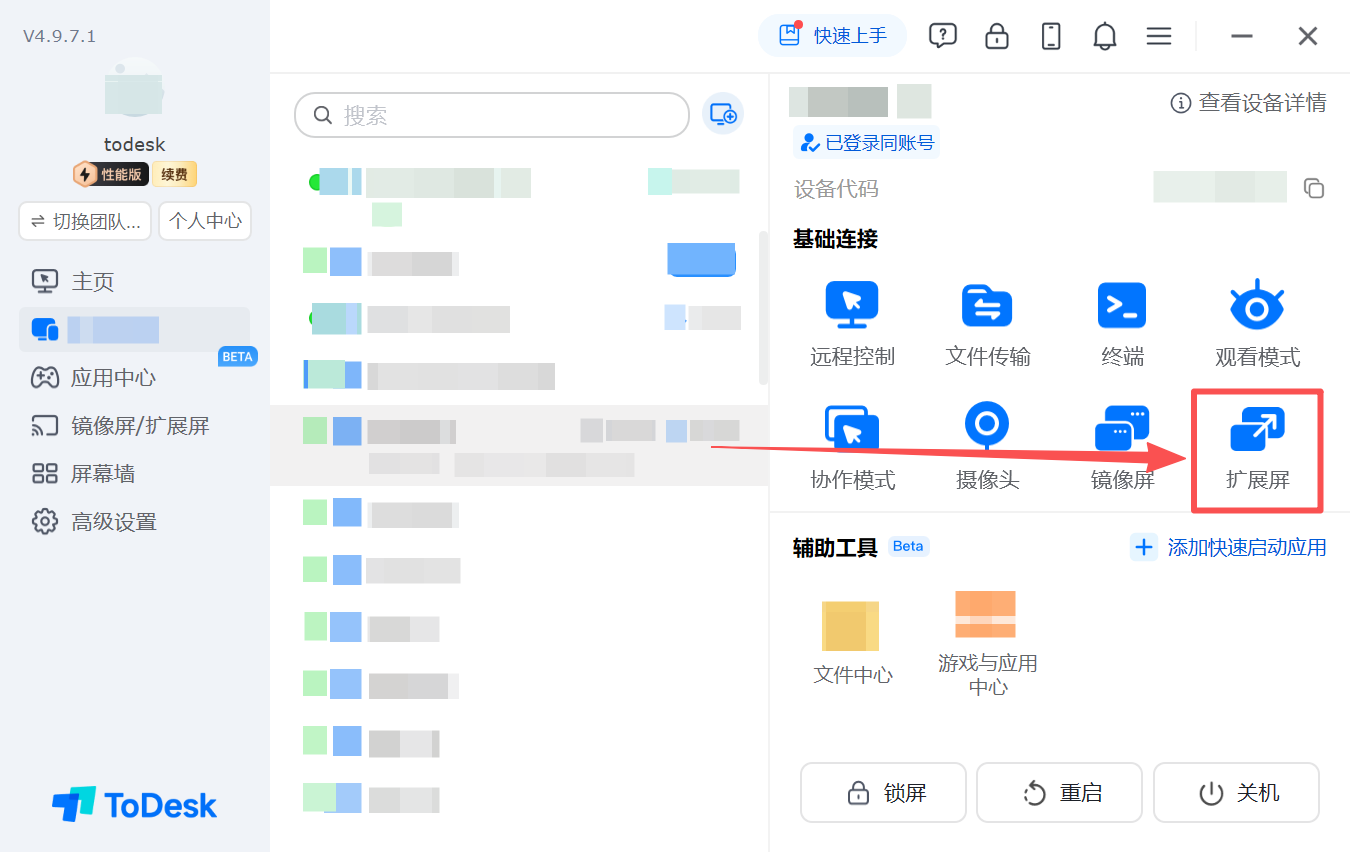Open 镜像屏/扩展屏 in the sidebar
1350x852 pixels.
134,425
